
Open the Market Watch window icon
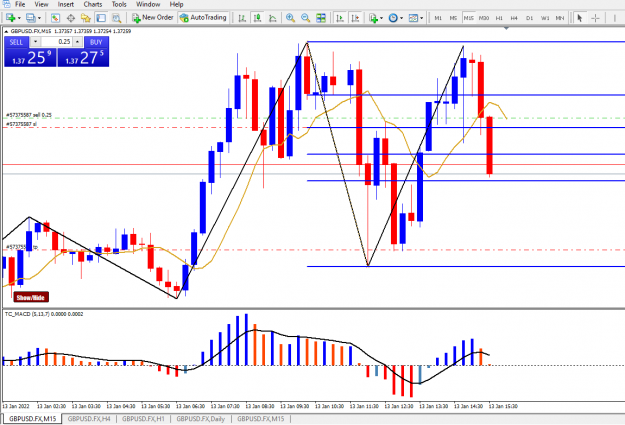[55, 18]
